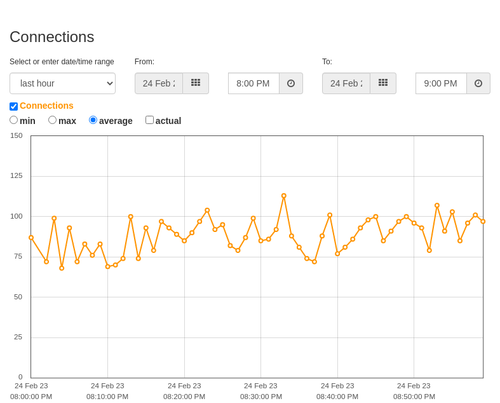
Task: Select the max radio button
Action: point(52,120)
